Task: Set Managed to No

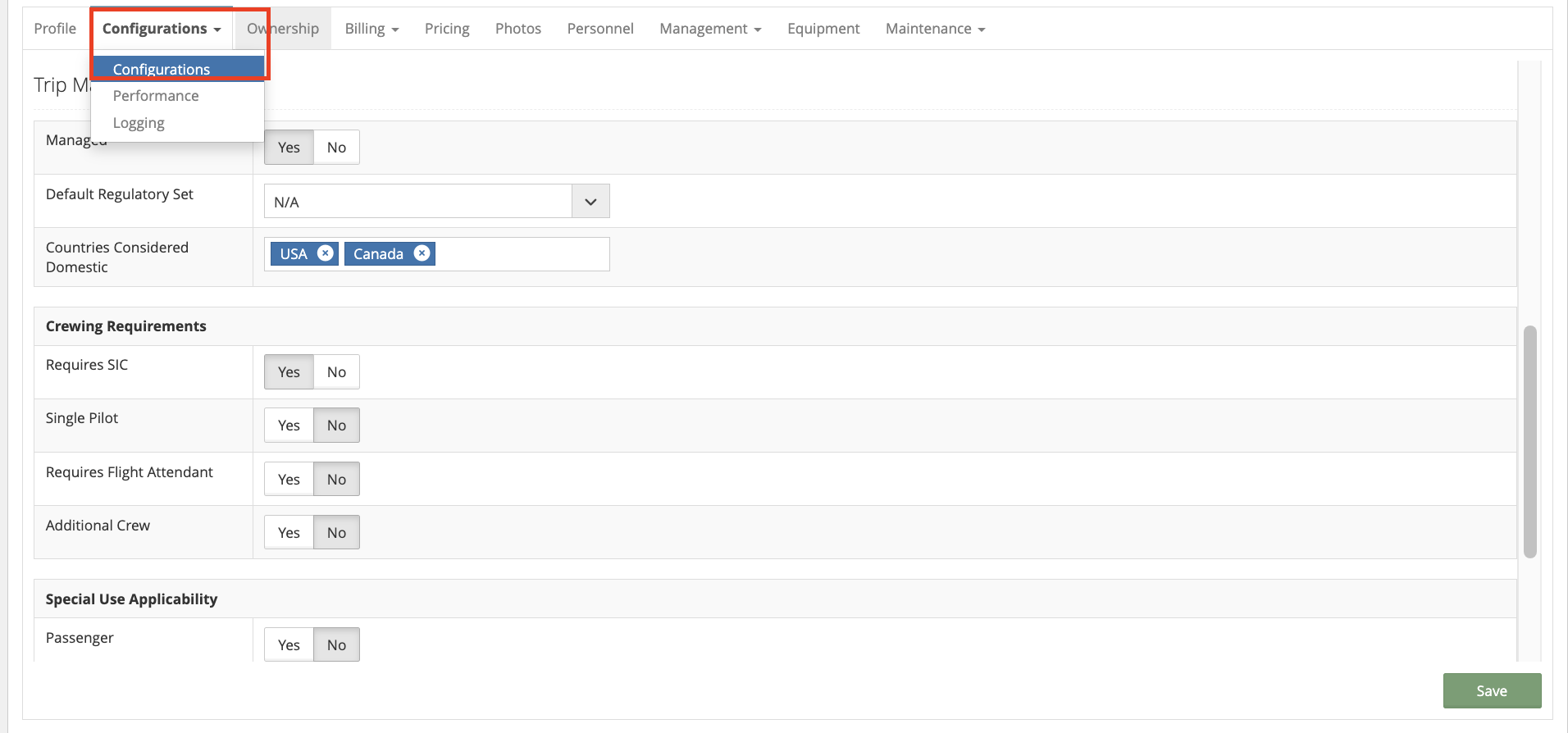Action: [336, 148]
